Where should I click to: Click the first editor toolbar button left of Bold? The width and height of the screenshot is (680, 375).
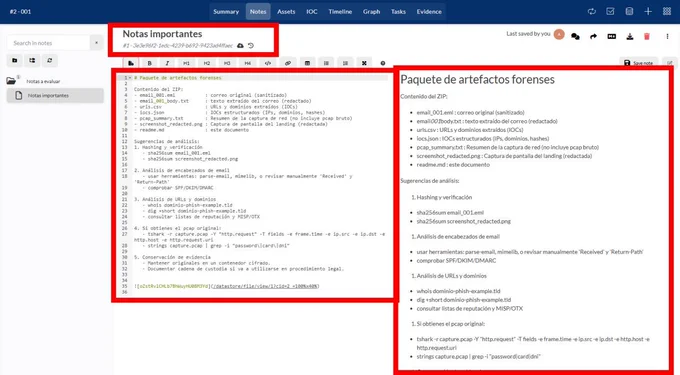(x=131, y=63)
